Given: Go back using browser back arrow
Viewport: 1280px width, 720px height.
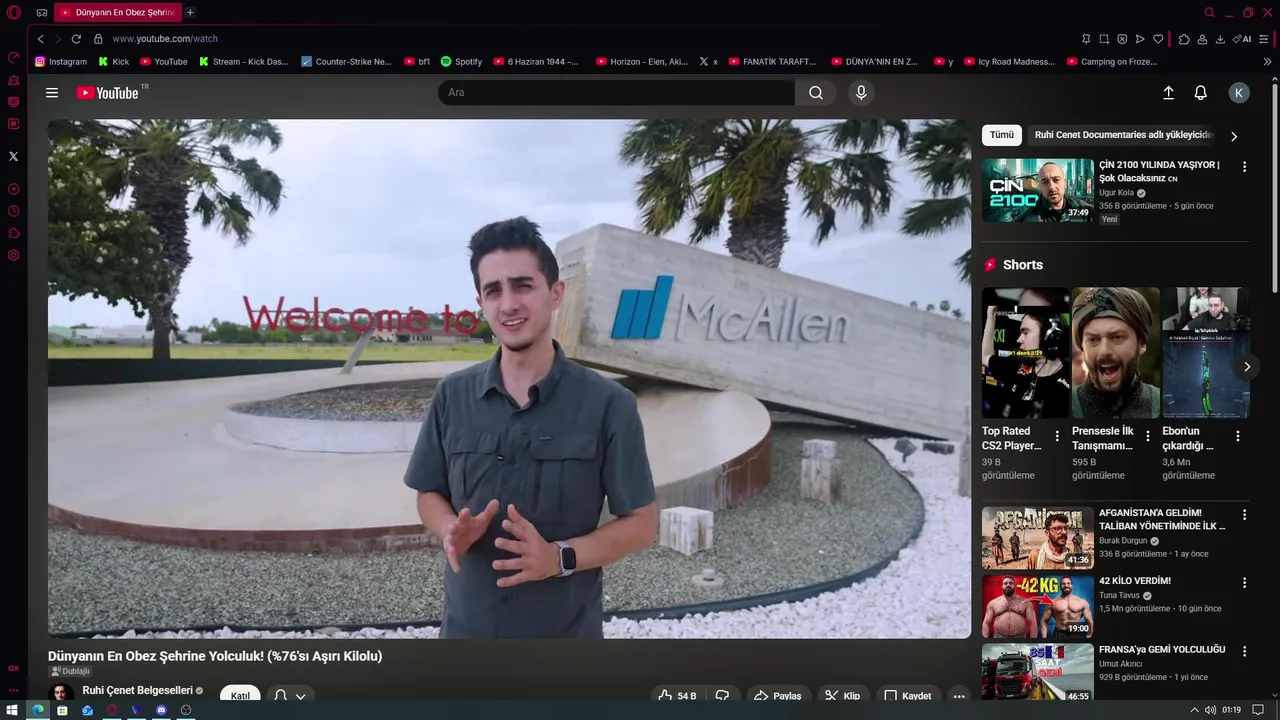Looking at the screenshot, I should click(x=40, y=39).
